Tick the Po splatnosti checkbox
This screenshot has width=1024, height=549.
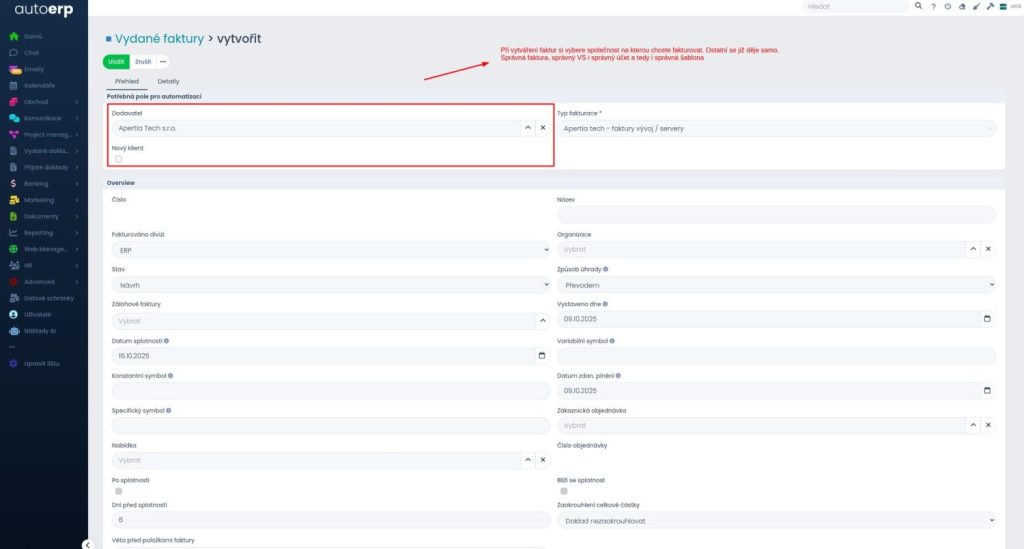[118, 491]
